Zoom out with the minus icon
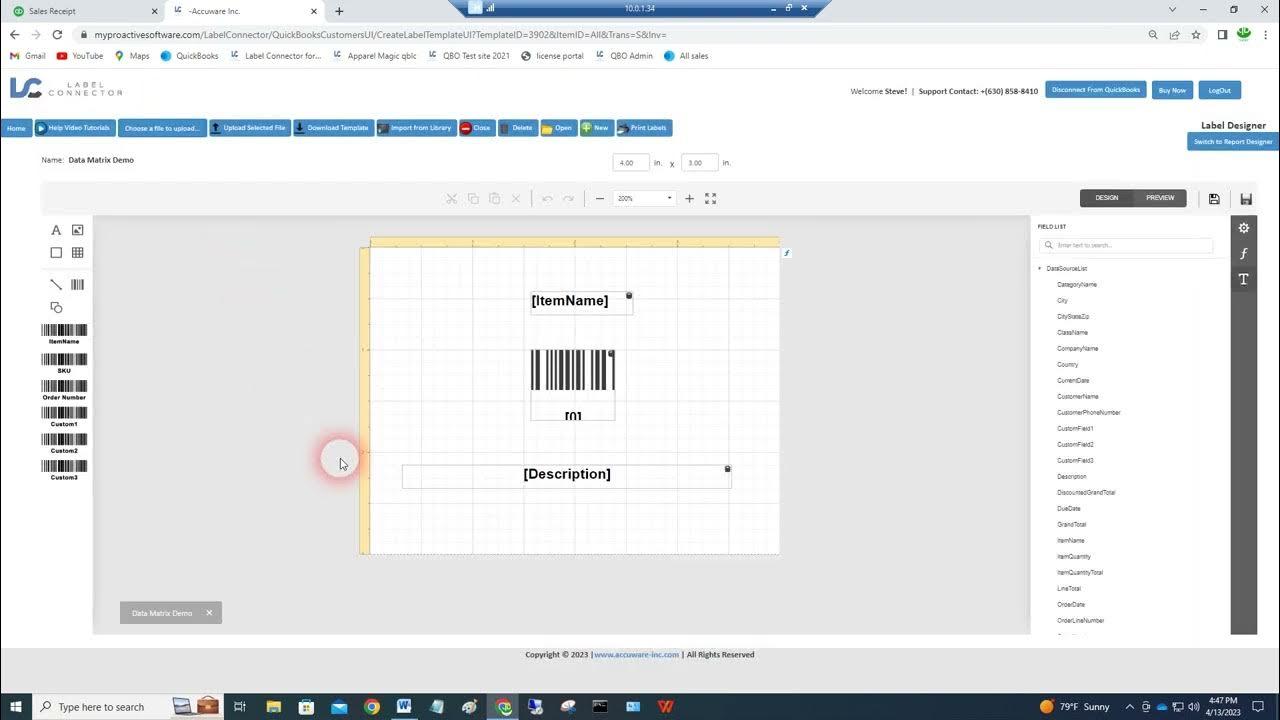 600,199
